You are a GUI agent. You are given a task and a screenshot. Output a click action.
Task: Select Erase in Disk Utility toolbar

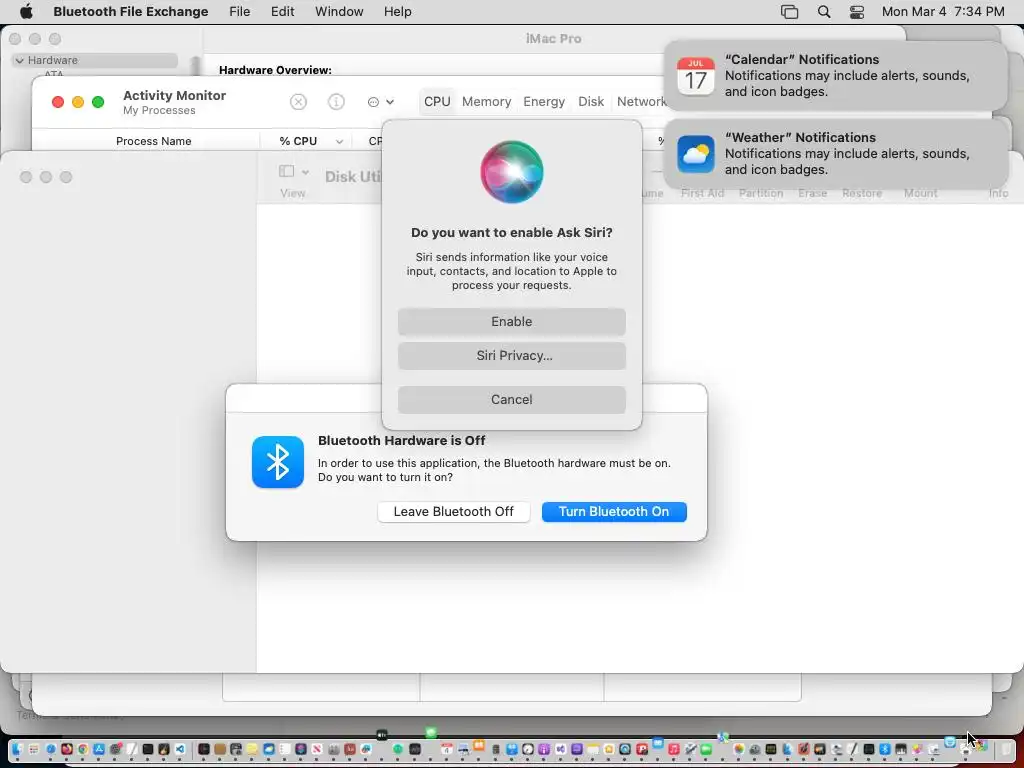pos(812,193)
